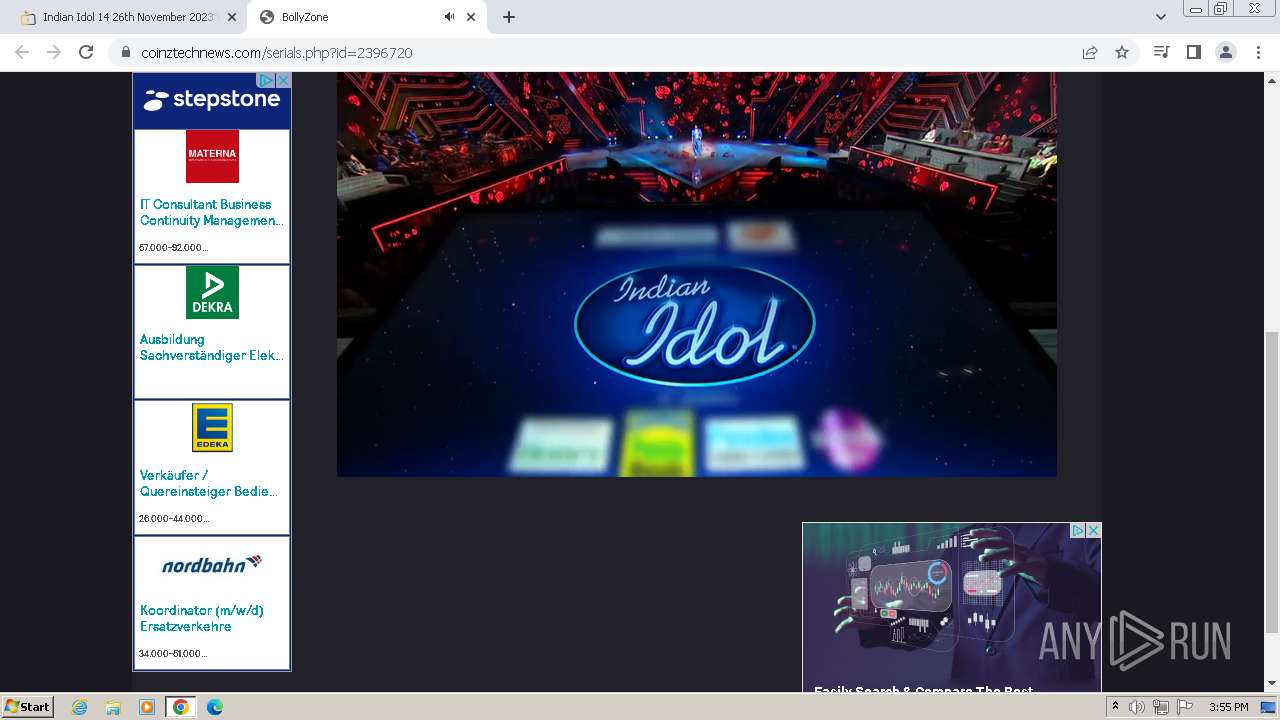Bookmark this page with the star
The width and height of the screenshot is (1280, 720).
(1122, 53)
